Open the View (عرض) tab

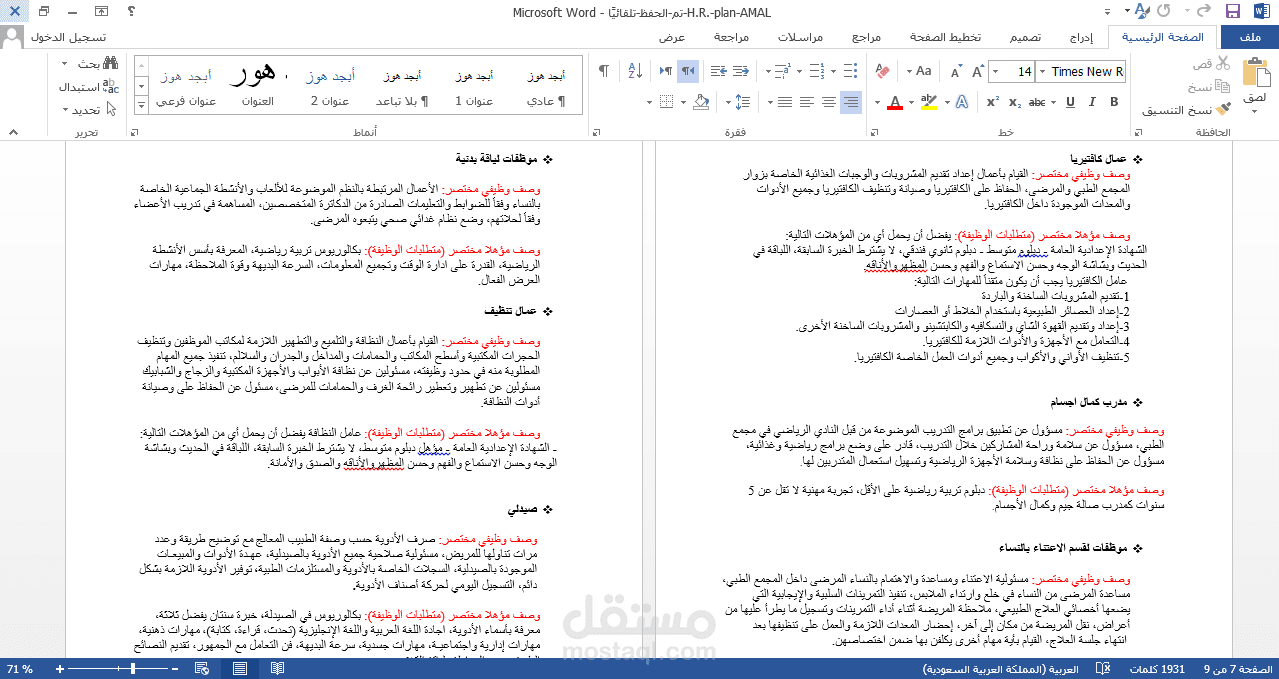672,37
